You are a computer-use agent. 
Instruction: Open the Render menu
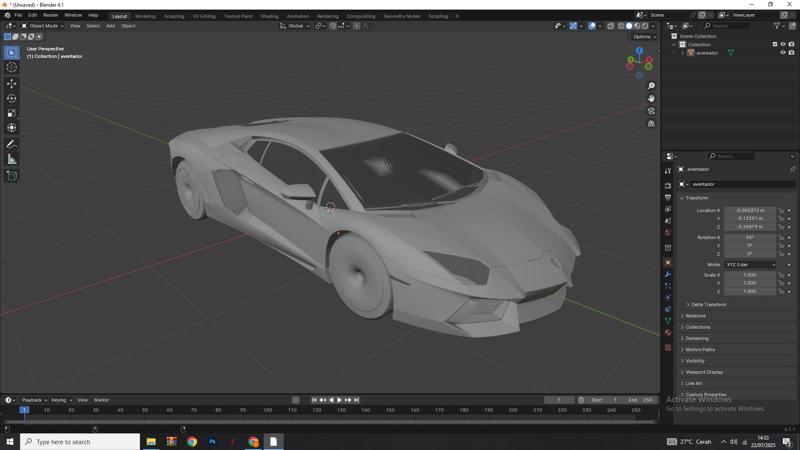[51, 15]
